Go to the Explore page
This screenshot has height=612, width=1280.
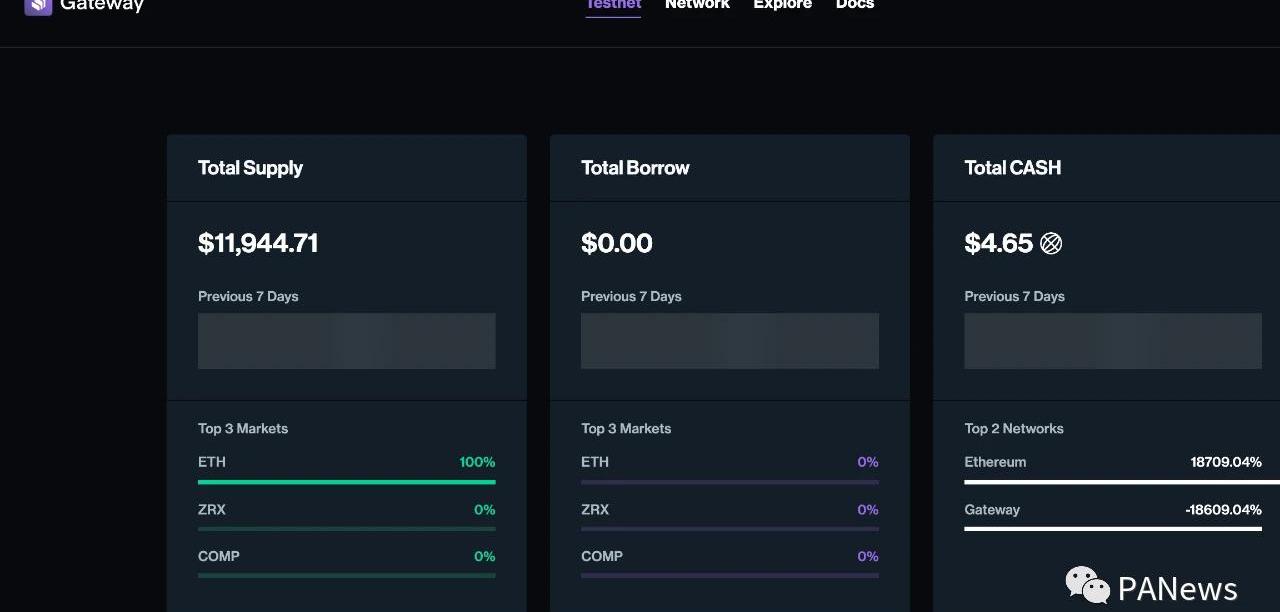pyautogui.click(x=782, y=4)
